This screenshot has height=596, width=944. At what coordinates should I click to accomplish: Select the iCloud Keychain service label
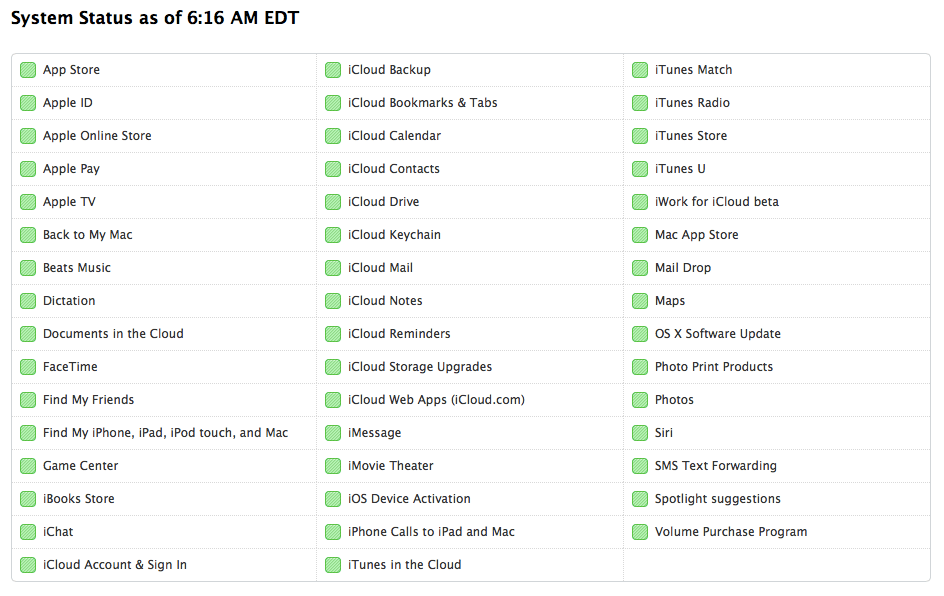click(394, 235)
